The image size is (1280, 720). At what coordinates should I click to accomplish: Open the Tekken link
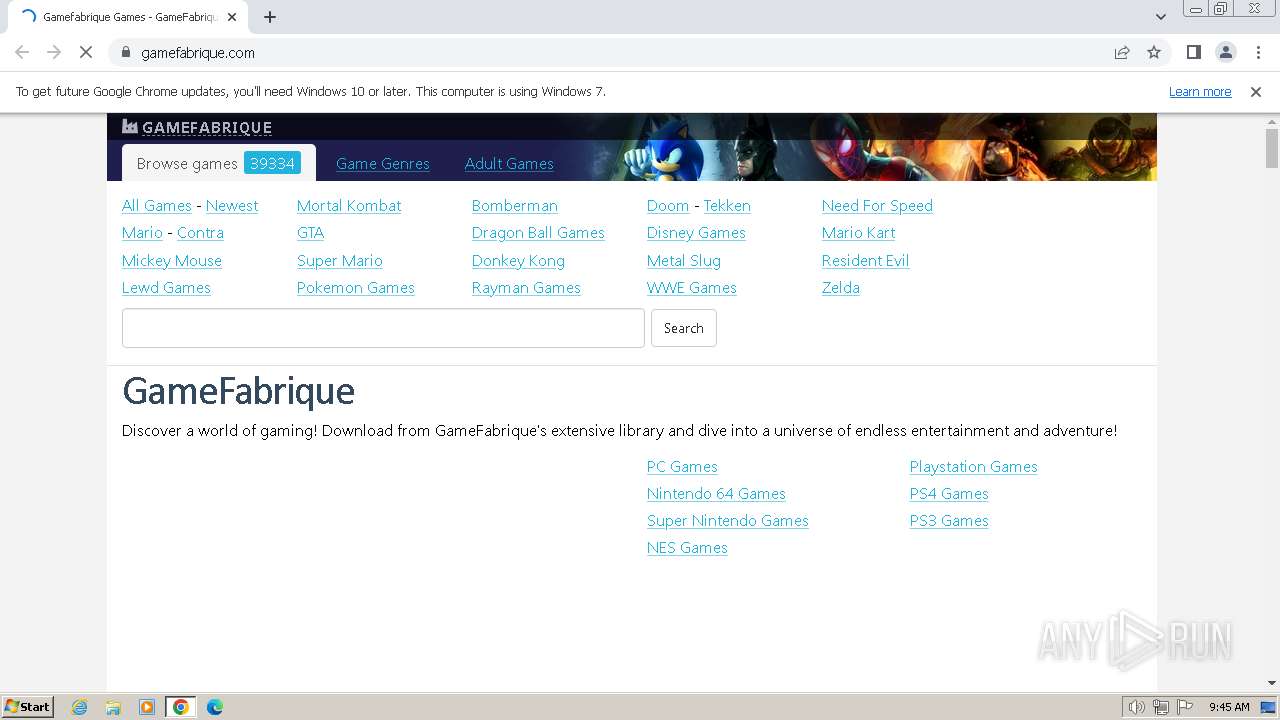point(727,206)
